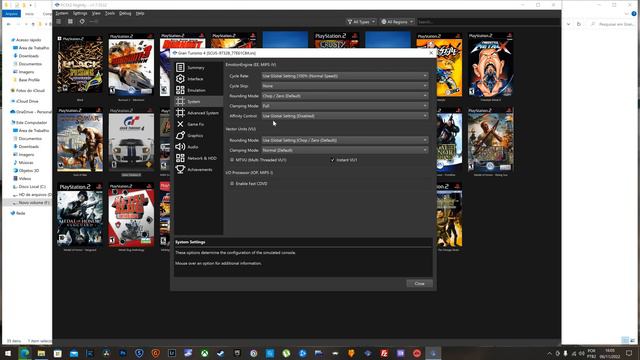Viewport: 640px width, 360px height.
Task: Select the Gran Turismo 4 game cover
Action: 131,140
